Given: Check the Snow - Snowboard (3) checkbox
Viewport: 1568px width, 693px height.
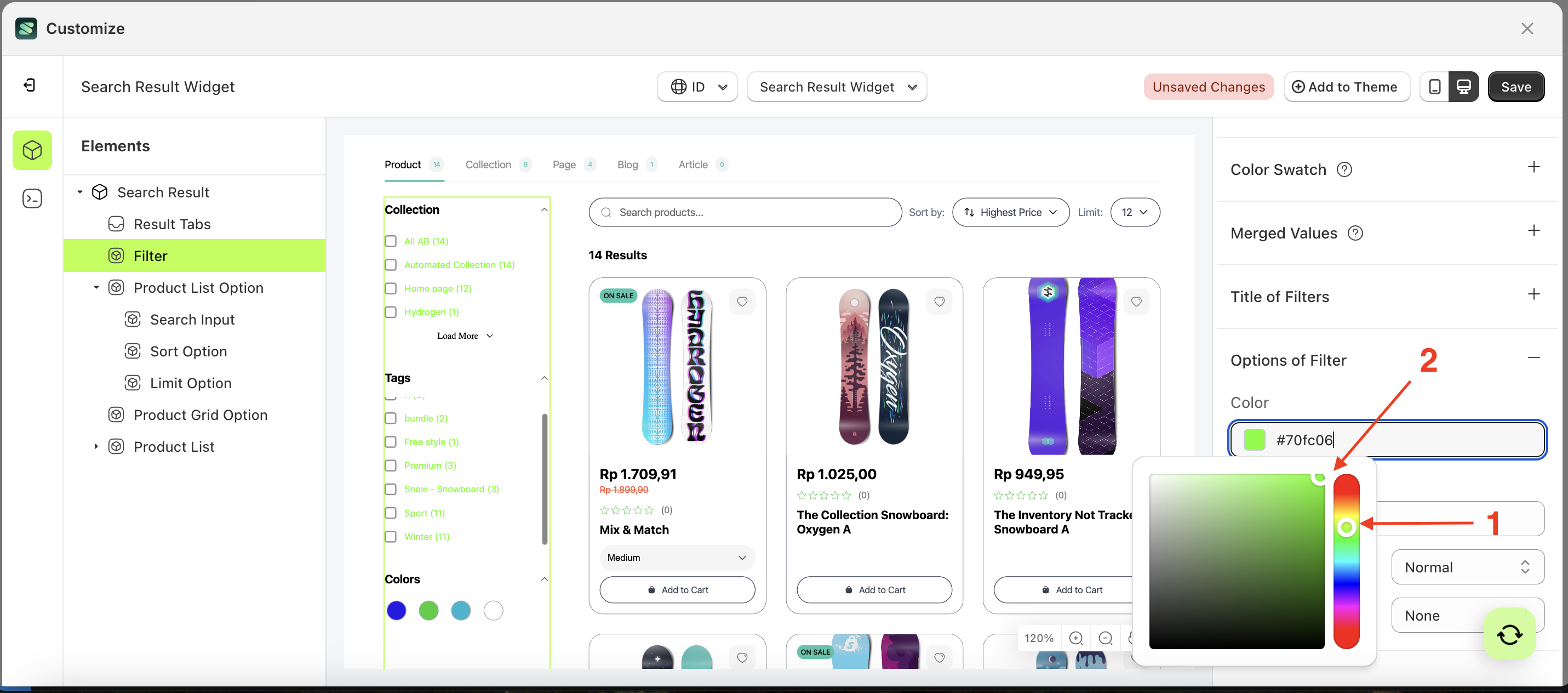Looking at the screenshot, I should [x=391, y=489].
